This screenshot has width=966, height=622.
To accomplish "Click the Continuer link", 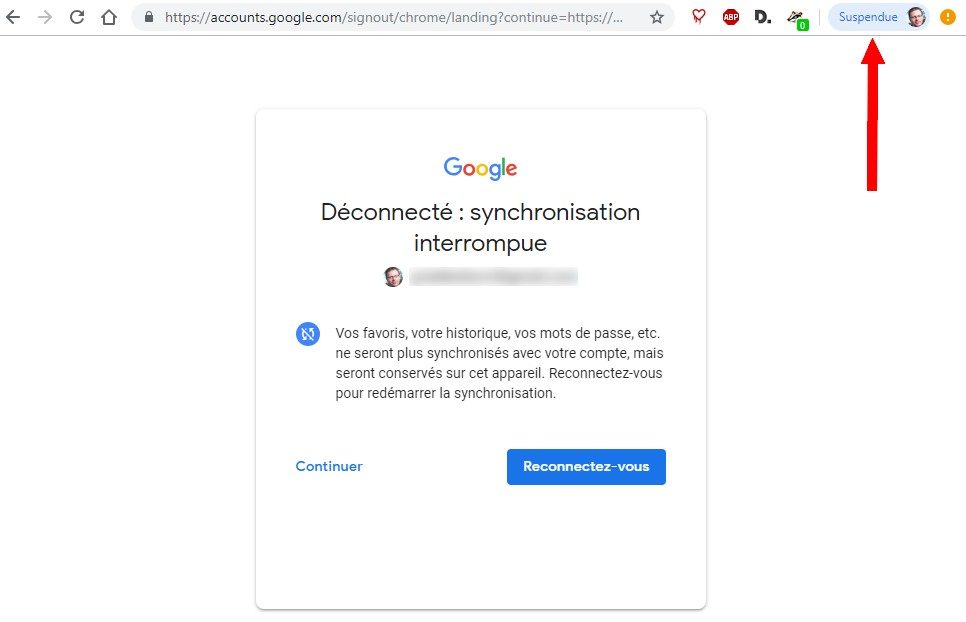I will pos(329,466).
